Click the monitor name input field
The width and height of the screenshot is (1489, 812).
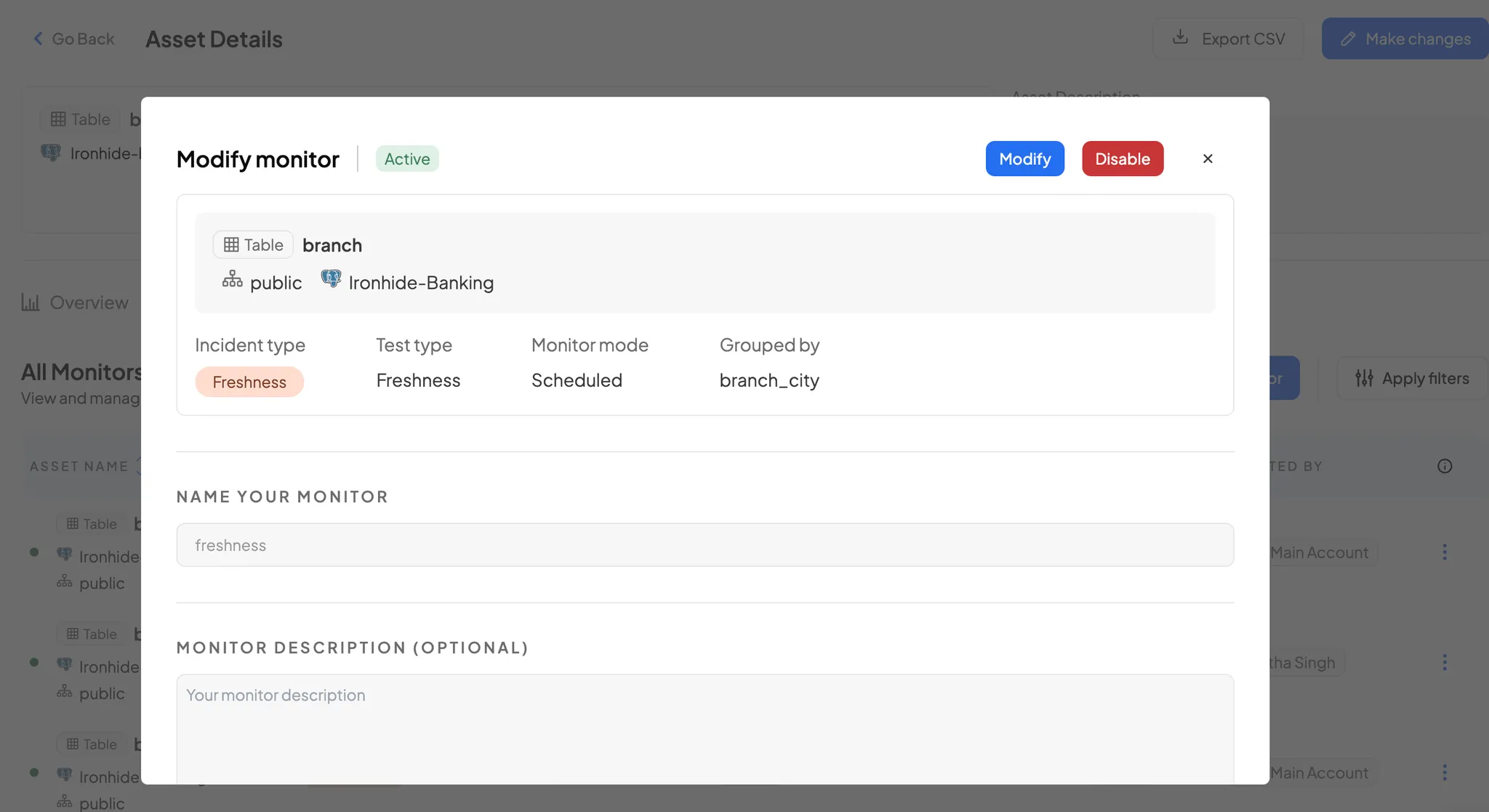(704, 545)
